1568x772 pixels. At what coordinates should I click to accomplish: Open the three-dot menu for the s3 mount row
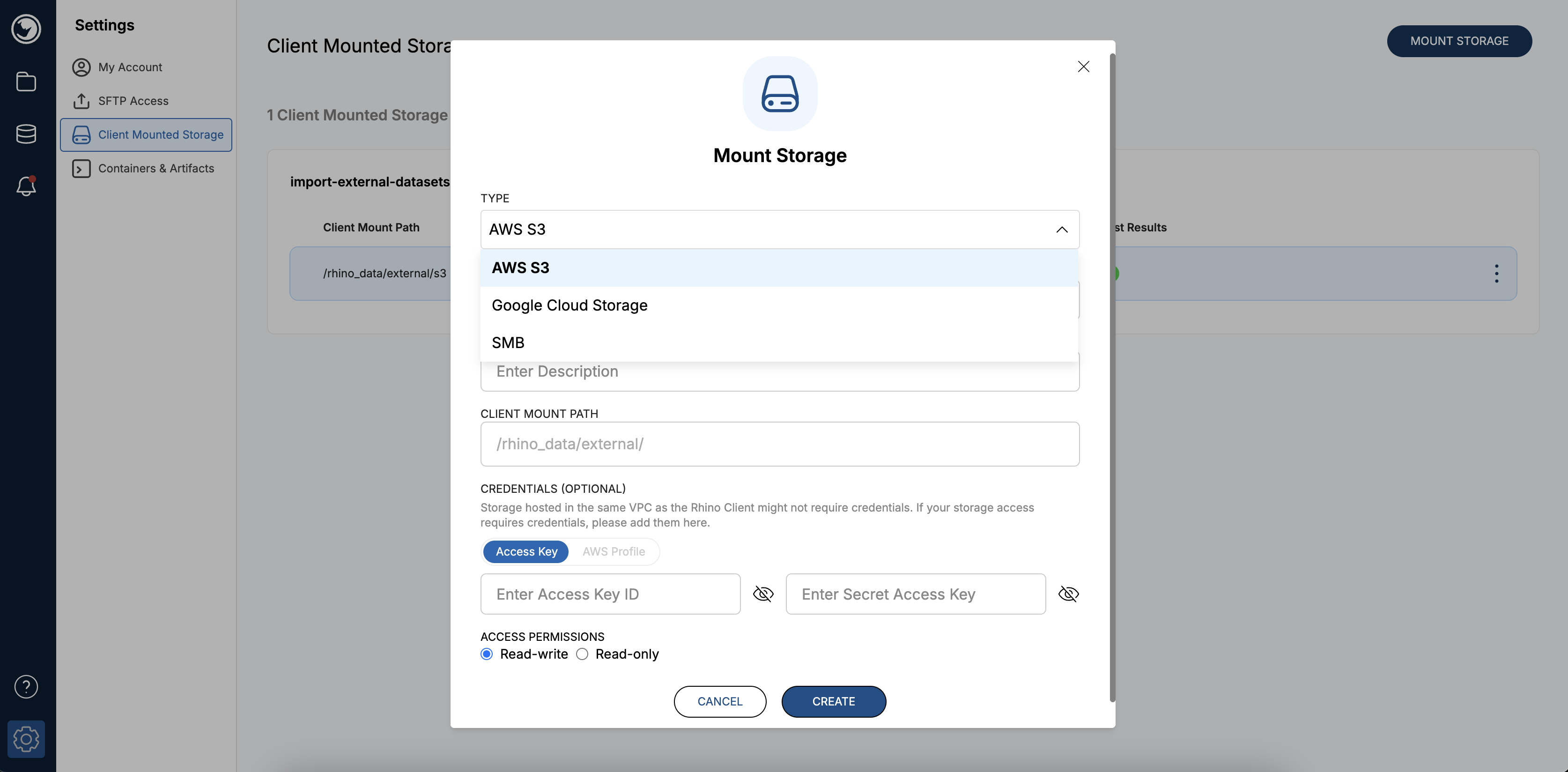pyautogui.click(x=1496, y=274)
